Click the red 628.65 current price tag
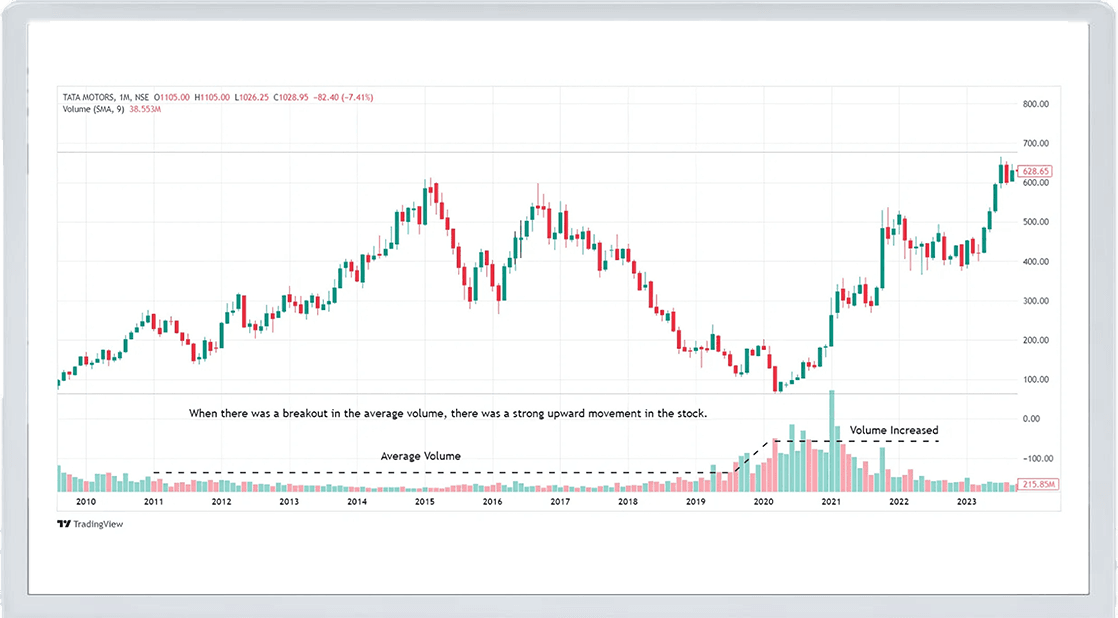1118x618 pixels. [1037, 172]
